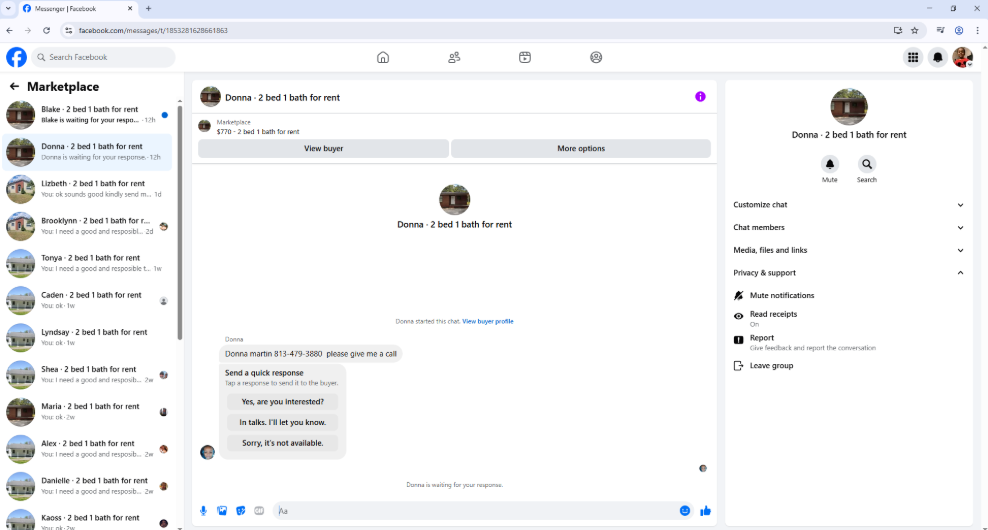Open Caden's conversation
Image resolution: width=988 pixels, height=530 pixels.
point(87,301)
